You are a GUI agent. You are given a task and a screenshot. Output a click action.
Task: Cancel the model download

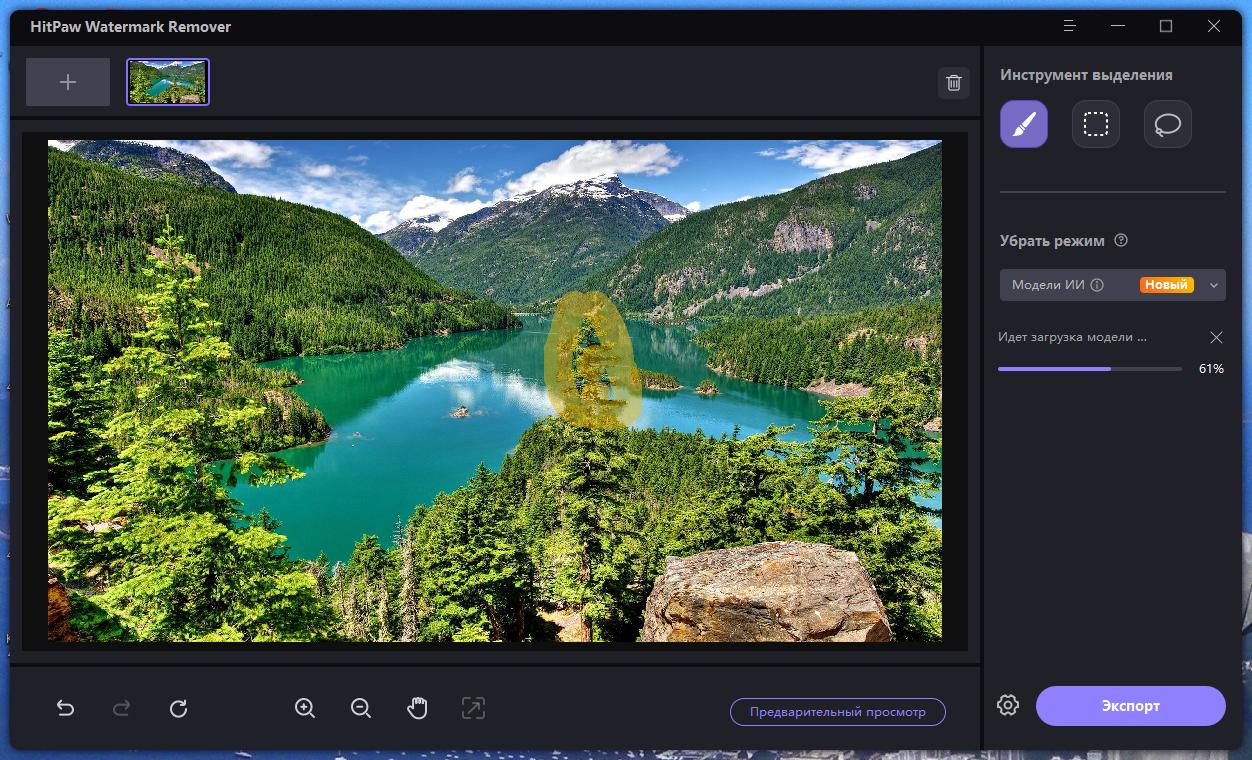[1216, 338]
